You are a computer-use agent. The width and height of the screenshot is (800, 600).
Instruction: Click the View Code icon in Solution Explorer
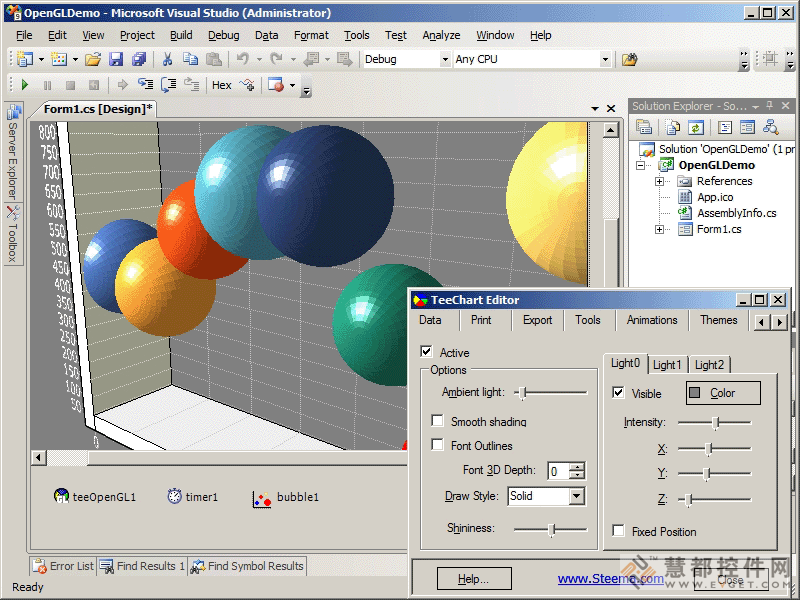(724, 127)
